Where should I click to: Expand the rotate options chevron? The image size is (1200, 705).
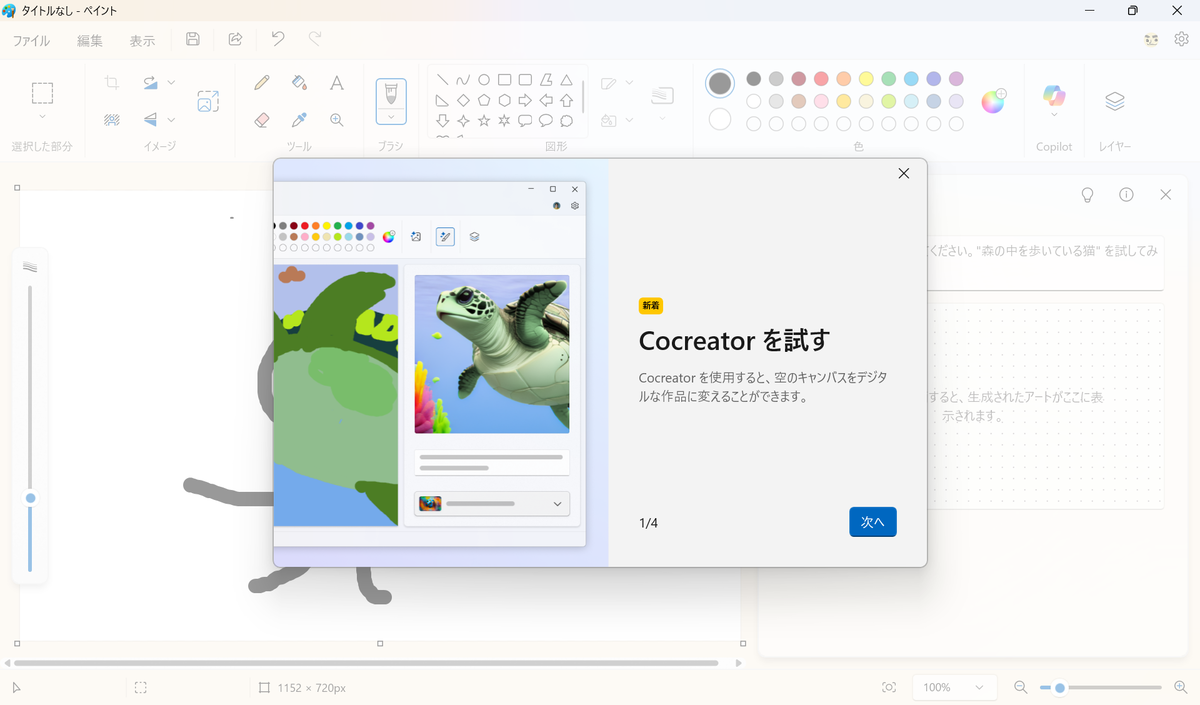coord(171,83)
